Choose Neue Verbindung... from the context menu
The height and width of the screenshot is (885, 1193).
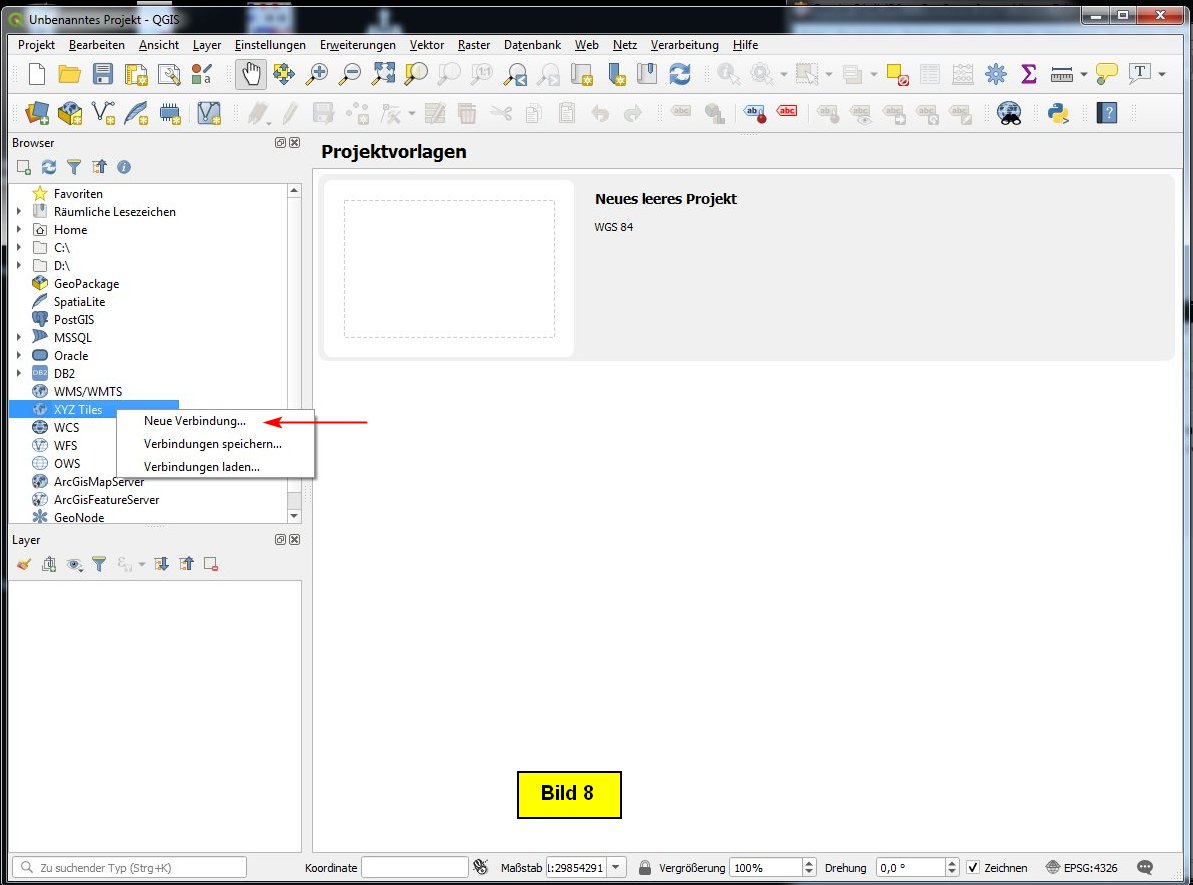tap(194, 421)
